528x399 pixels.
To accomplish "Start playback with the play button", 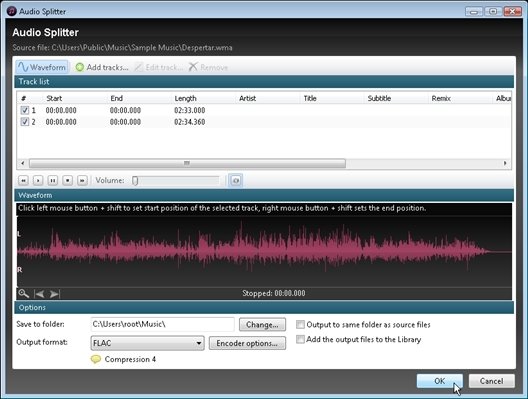I will tap(38, 180).
